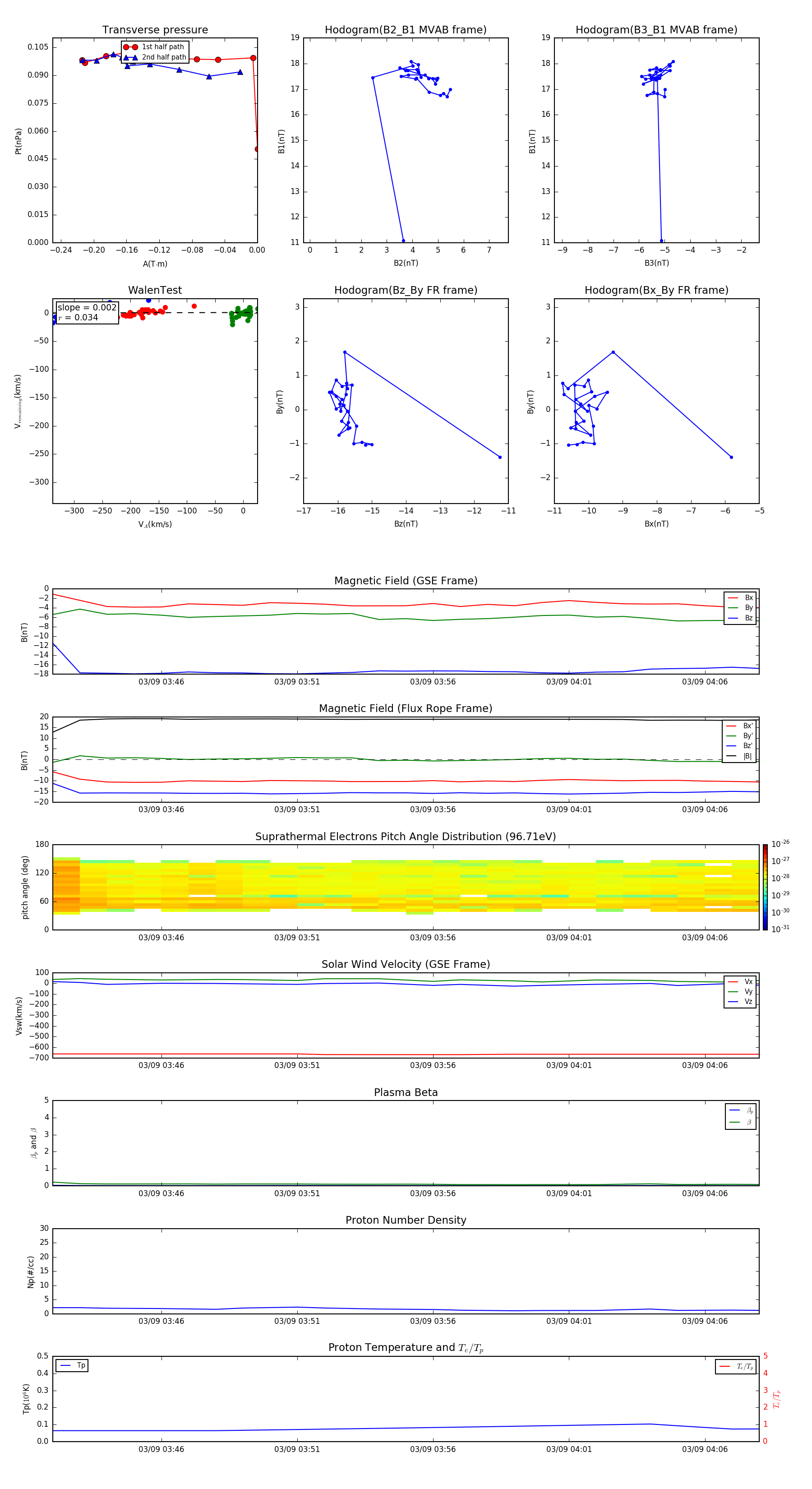Click the far-right point in Bz_By hodogram
812x1489 pixels.
[x=500, y=457]
